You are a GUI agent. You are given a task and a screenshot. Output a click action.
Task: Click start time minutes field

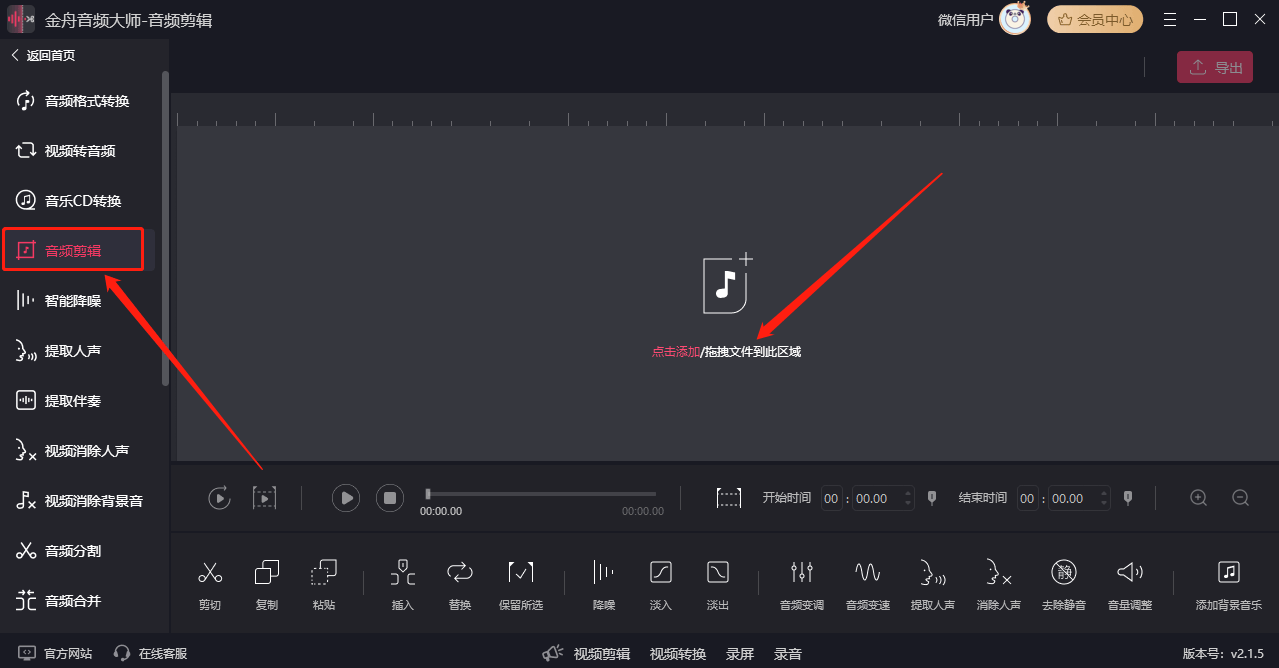(x=832, y=498)
